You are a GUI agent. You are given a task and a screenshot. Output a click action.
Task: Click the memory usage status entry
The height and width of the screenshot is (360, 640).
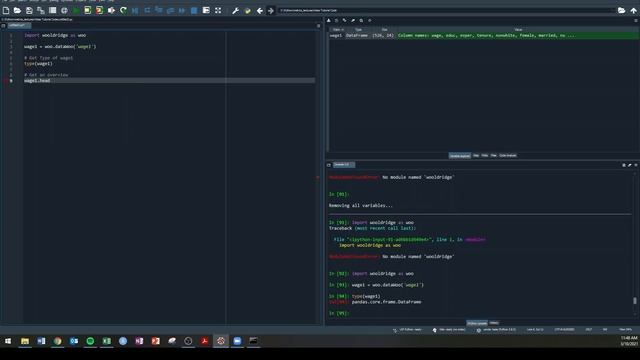[x=625, y=329]
